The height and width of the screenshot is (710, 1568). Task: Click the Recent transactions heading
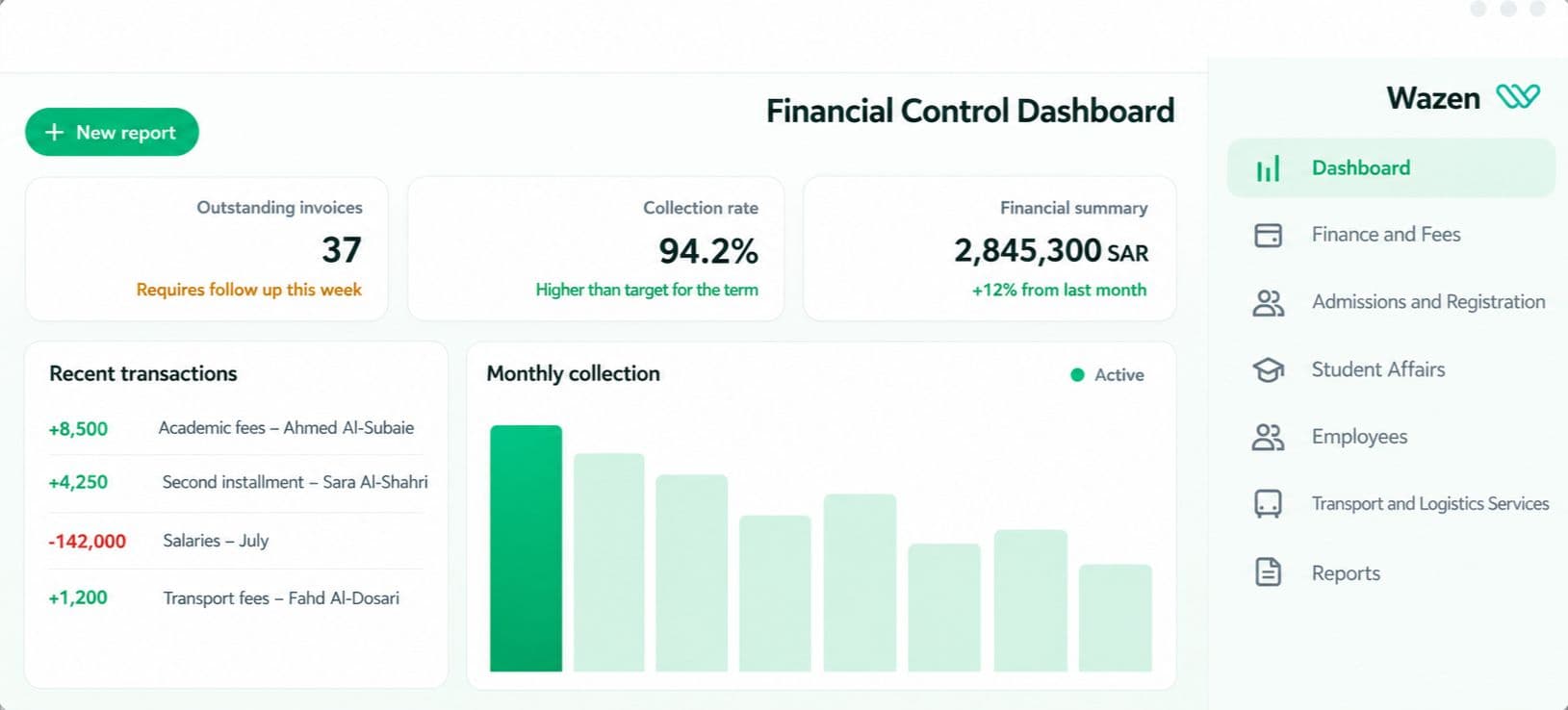[143, 373]
